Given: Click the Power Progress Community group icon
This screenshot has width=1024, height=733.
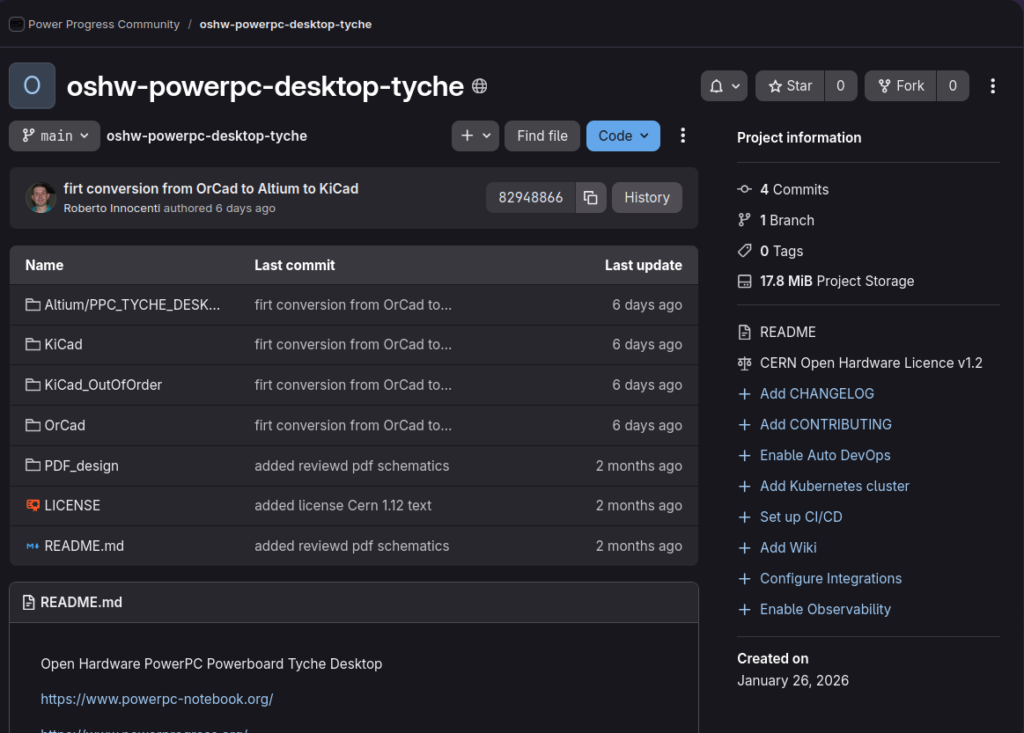Looking at the screenshot, I should [17, 24].
